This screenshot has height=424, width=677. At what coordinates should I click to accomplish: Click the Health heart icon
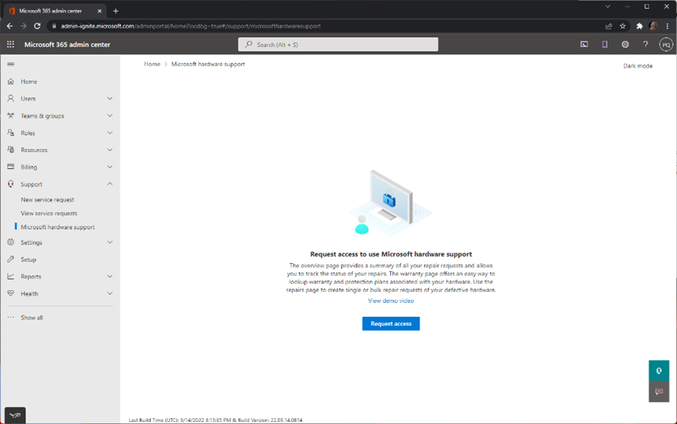[x=11, y=293]
